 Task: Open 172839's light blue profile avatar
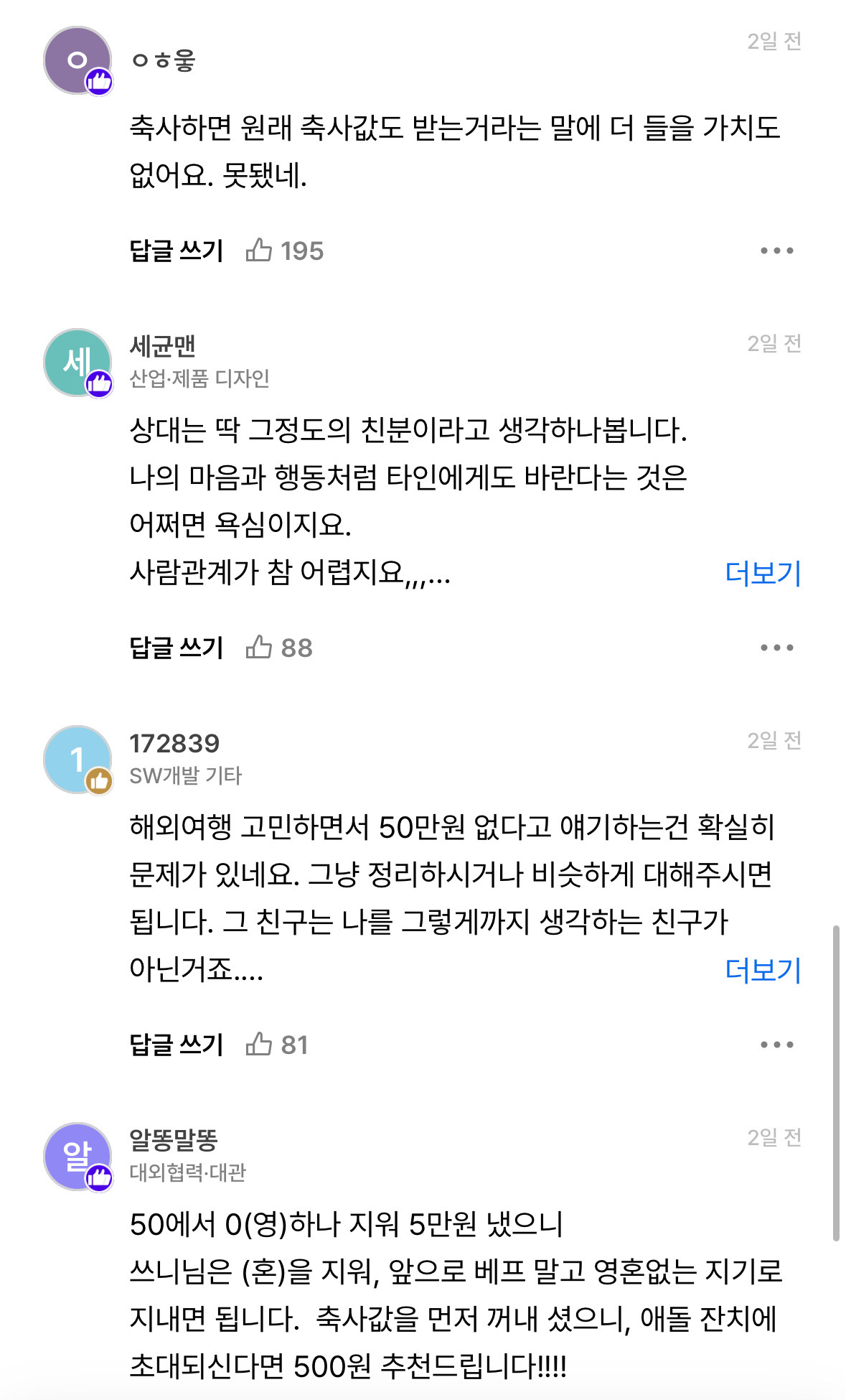pyautogui.click(x=77, y=760)
